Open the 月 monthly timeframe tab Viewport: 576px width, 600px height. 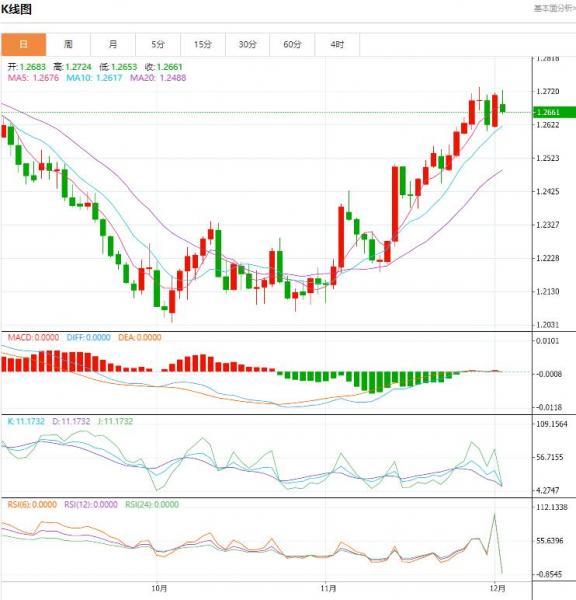click(x=113, y=44)
